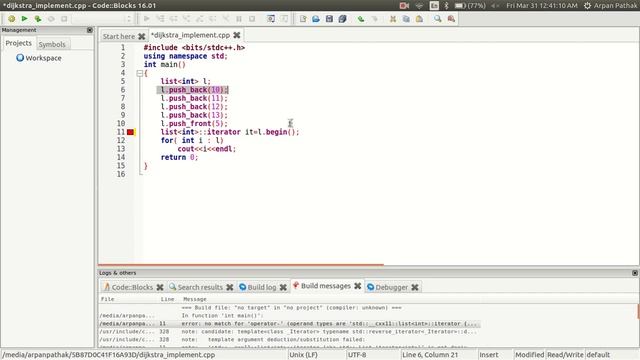The height and width of the screenshot is (360, 640).
Task: Click the Undo icon
Action: [x=361, y=19]
